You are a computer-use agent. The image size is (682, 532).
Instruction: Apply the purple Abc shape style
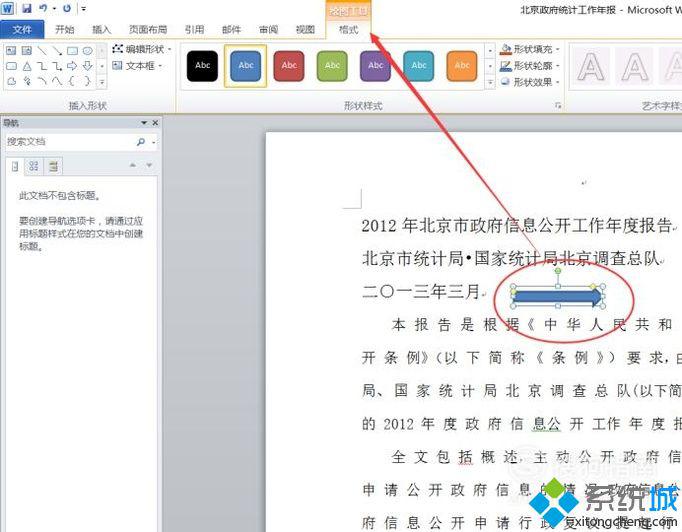[x=375, y=66]
